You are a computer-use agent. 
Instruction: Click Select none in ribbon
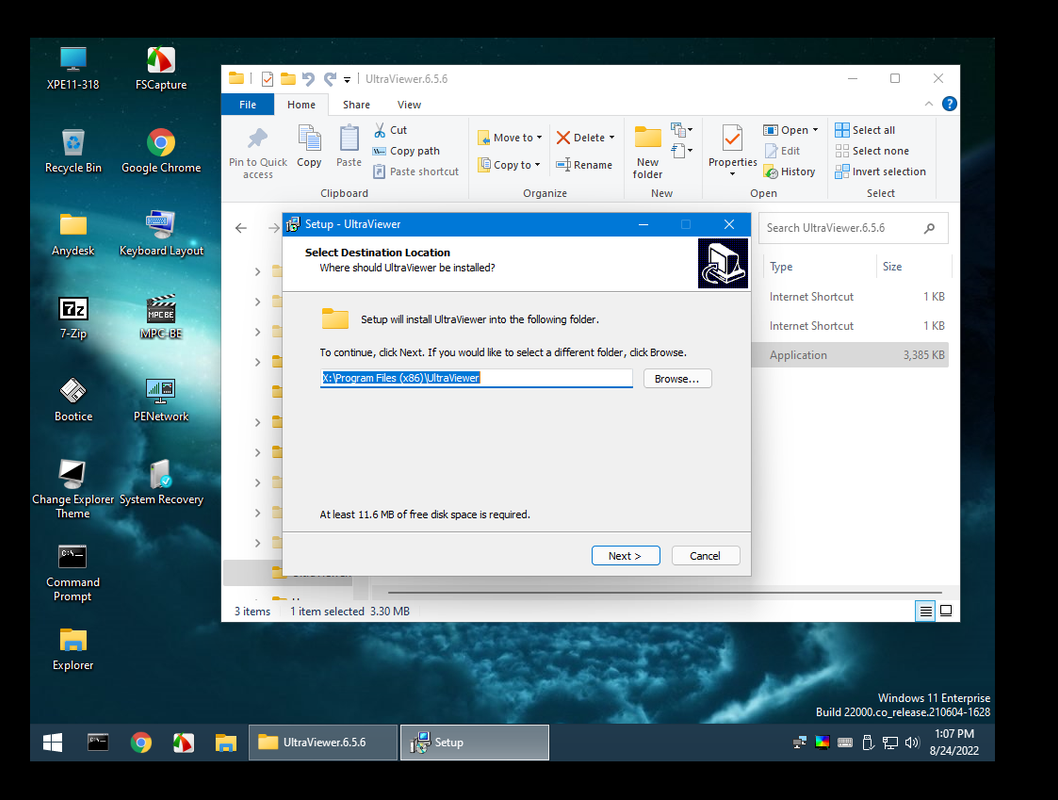click(x=872, y=151)
